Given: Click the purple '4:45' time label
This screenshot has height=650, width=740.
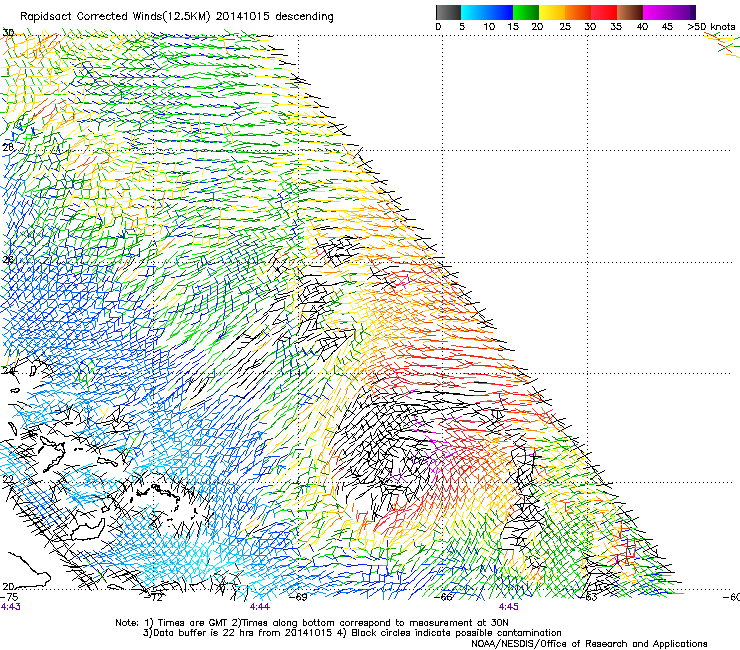Looking at the screenshot, I should (x=508, y=607).
